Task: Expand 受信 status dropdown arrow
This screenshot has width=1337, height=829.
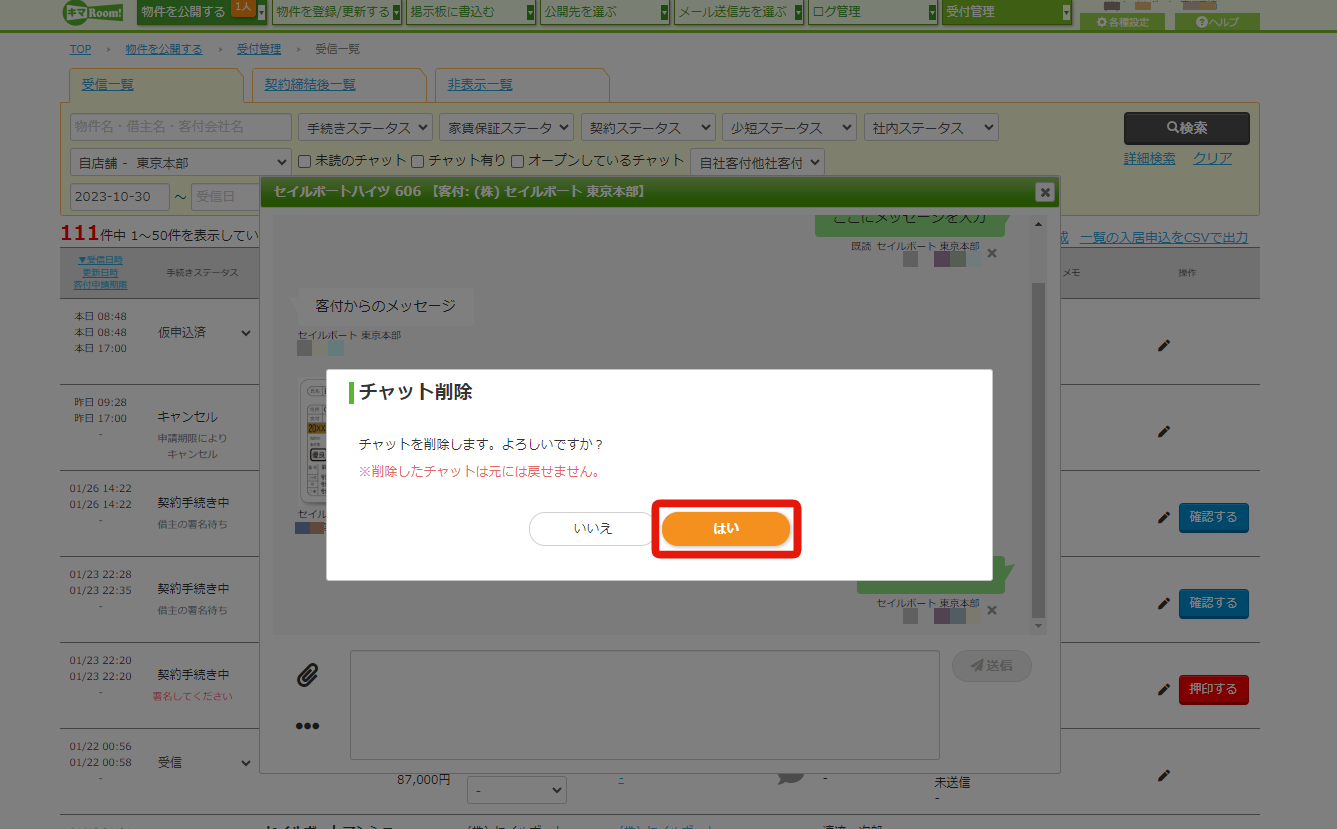Action: pyautogui.click(x=246, y=763)
